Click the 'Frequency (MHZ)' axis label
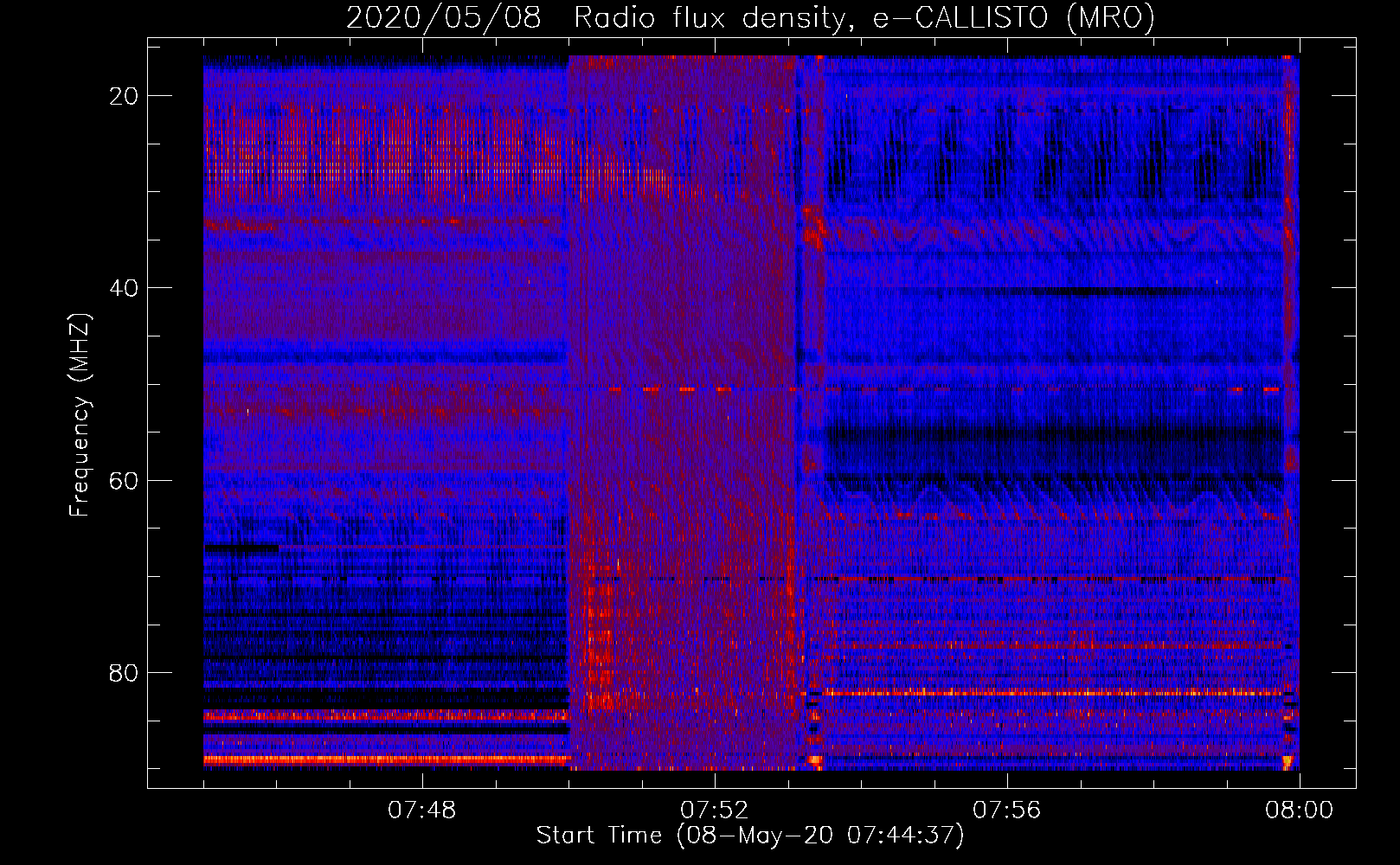 (x=80, y=415)
